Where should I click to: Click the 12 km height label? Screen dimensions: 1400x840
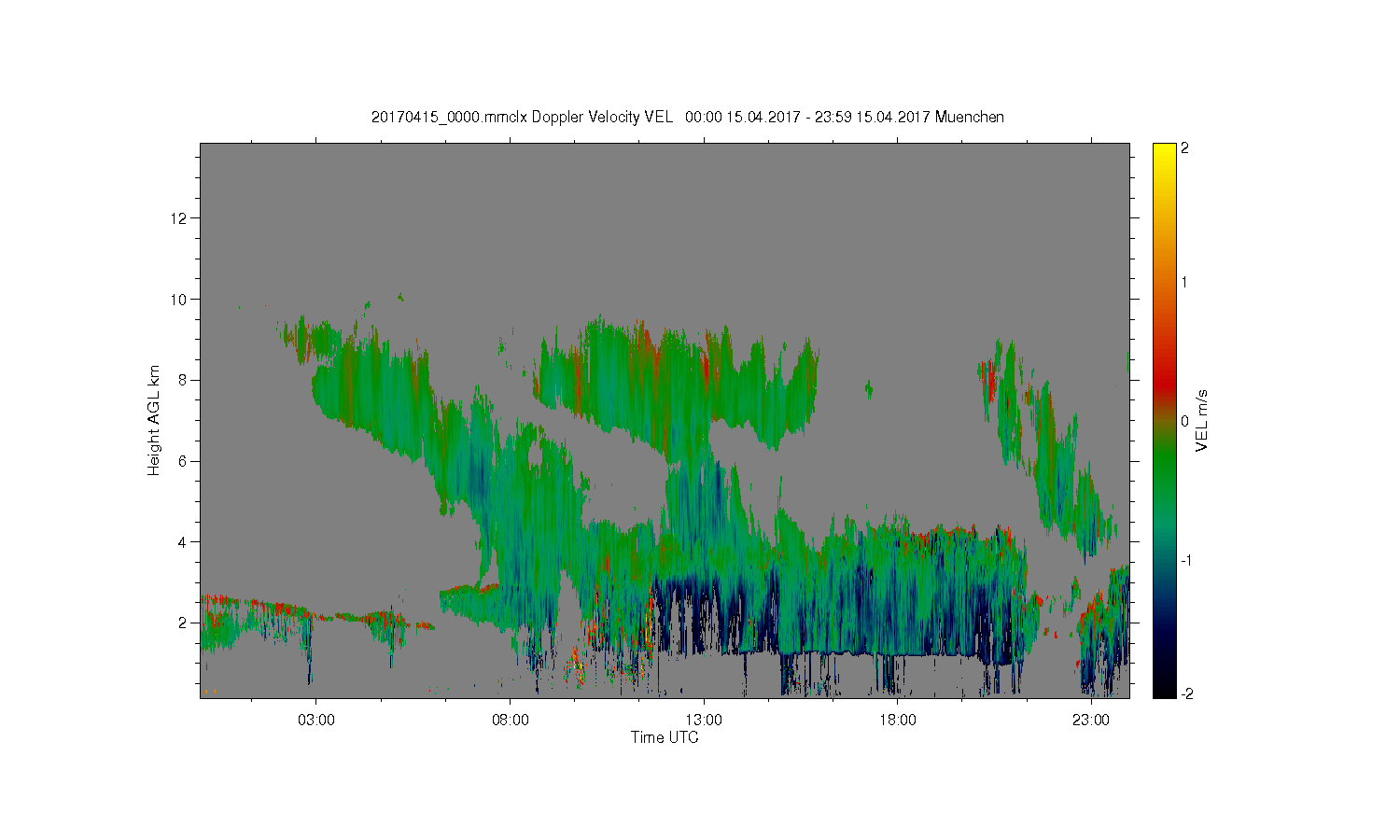pyautogui.click(x=180, y=218)
